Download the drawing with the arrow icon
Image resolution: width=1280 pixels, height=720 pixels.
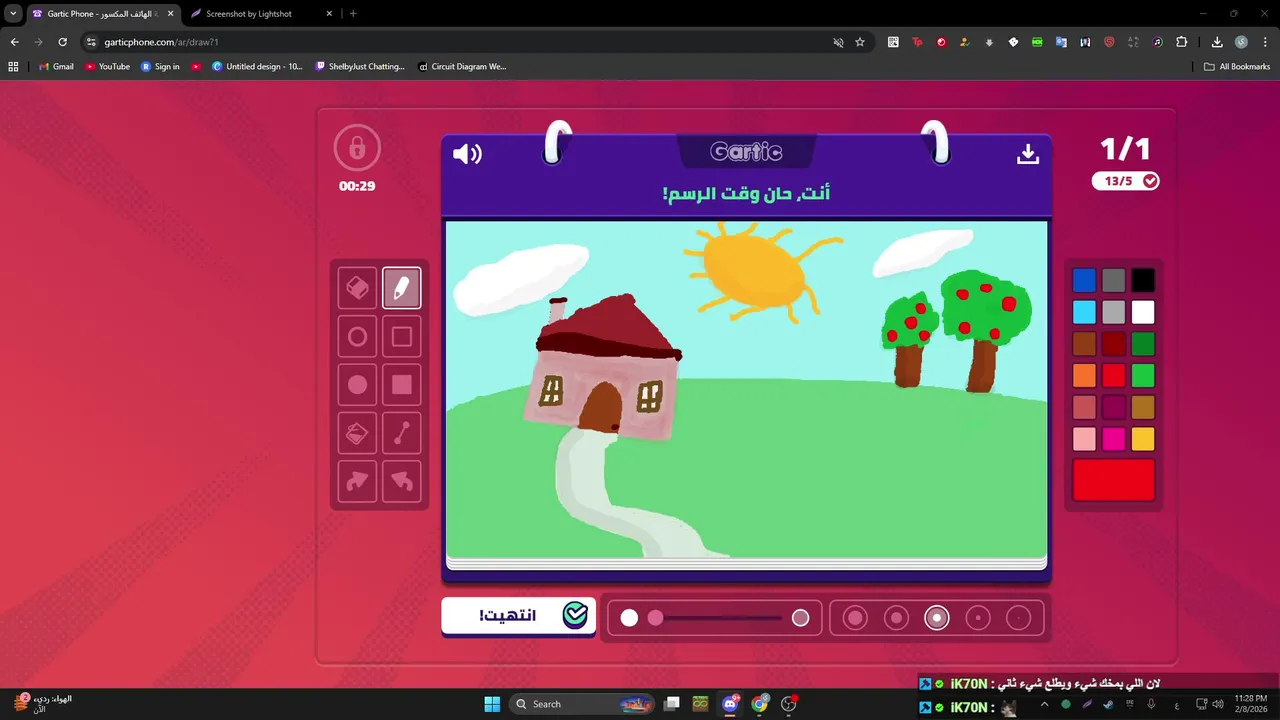pos(1028,154)
